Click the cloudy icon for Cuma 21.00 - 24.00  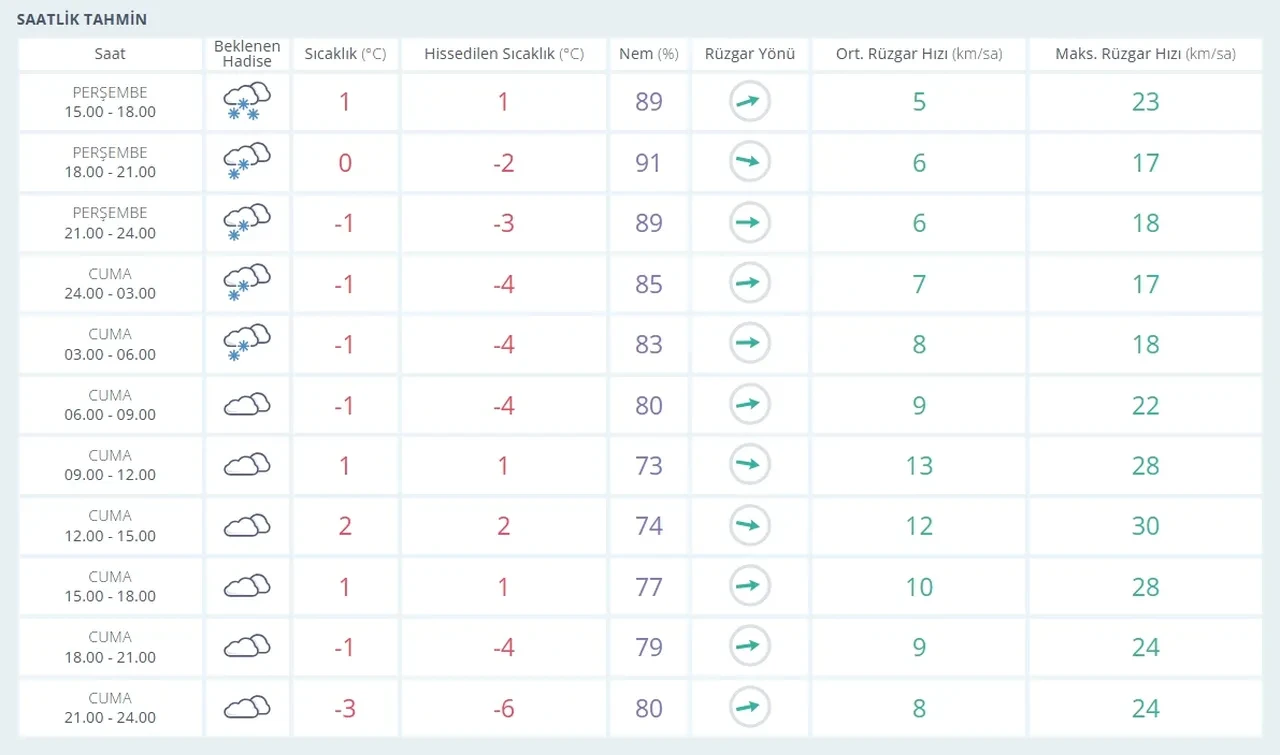click(247, 708)
